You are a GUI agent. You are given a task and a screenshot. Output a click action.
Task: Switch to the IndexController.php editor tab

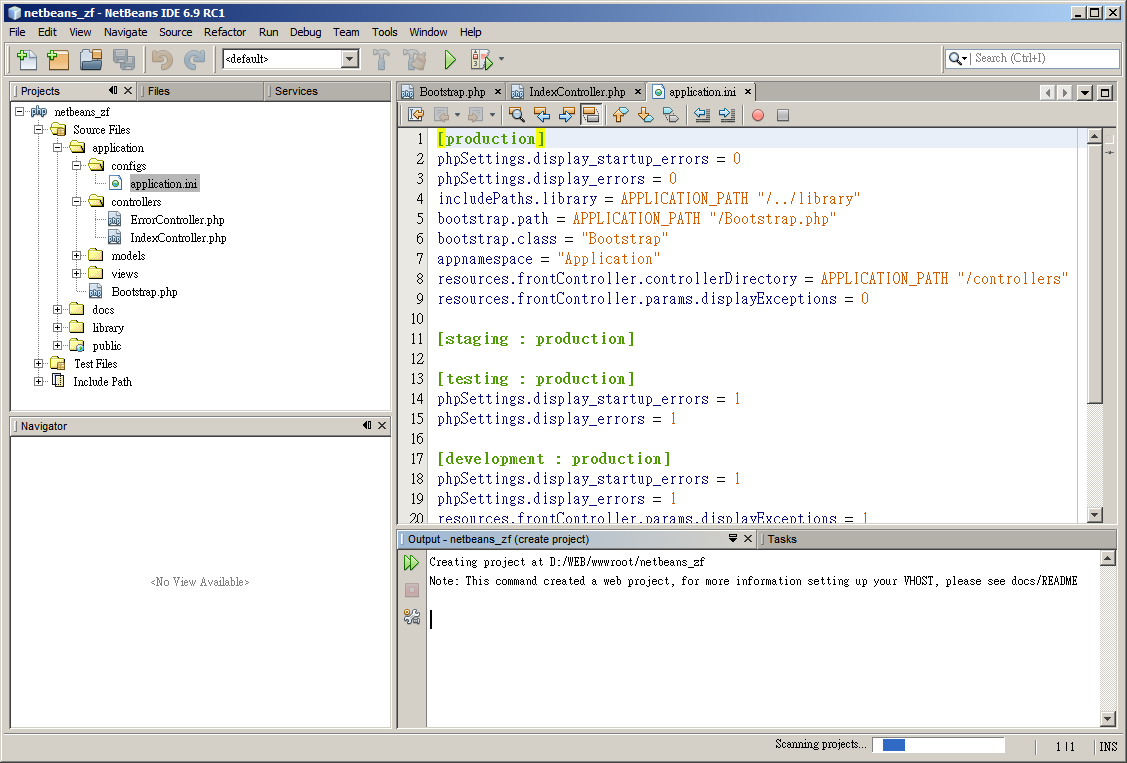click(x=577, y=92)
